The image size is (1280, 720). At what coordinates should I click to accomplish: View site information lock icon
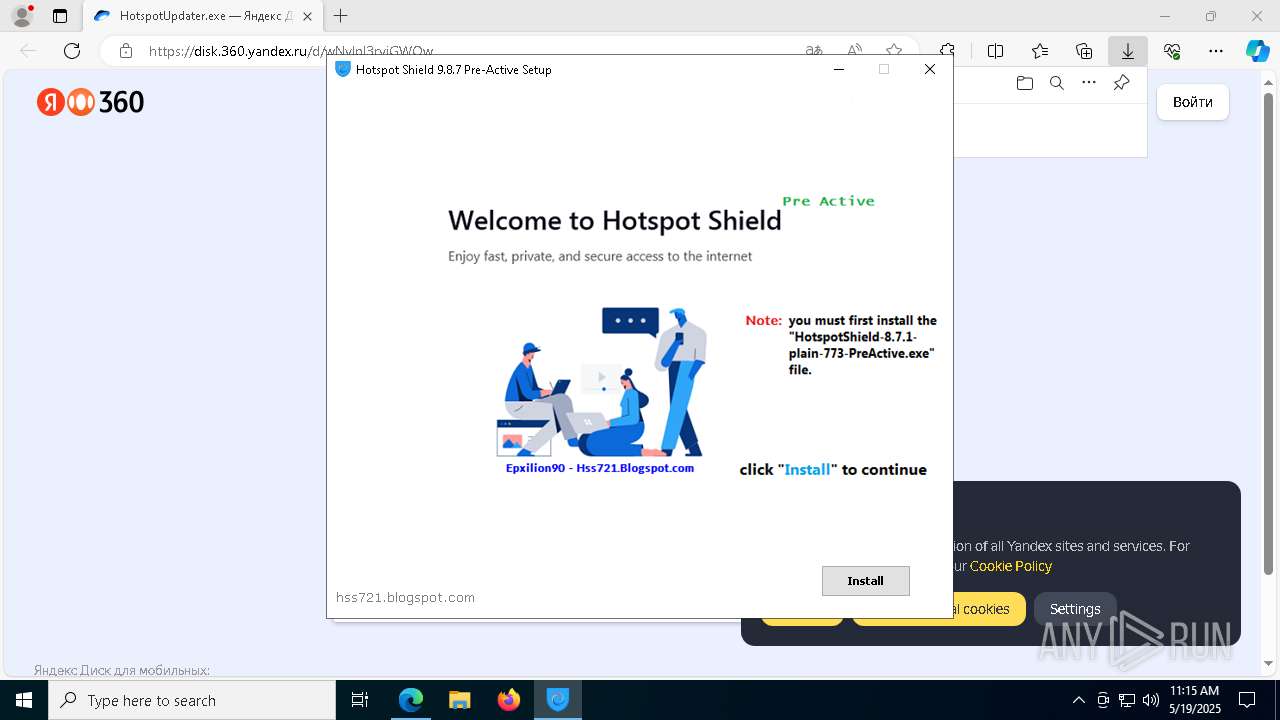(126, 51)
